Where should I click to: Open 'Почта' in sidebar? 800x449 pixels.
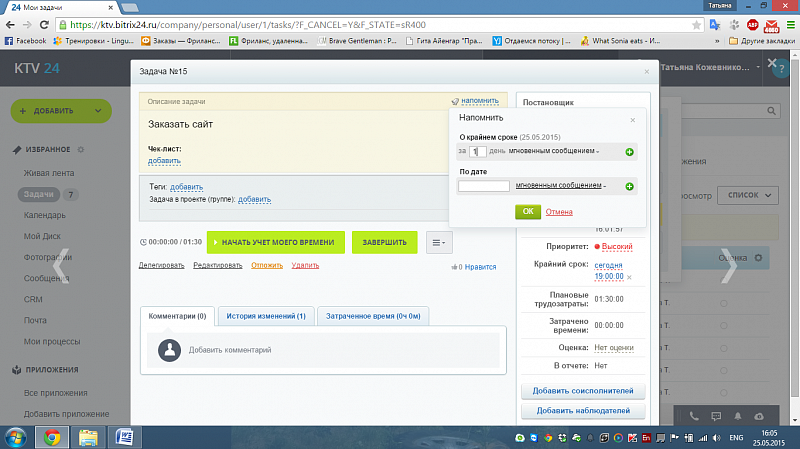[35, 320]
